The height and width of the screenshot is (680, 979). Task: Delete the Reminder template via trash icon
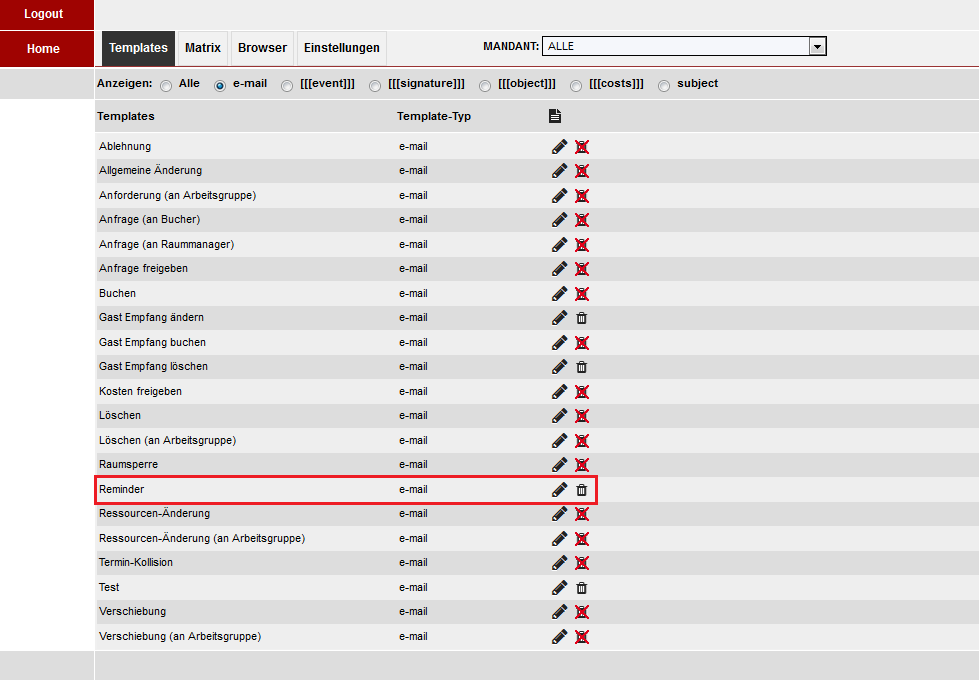582,490
